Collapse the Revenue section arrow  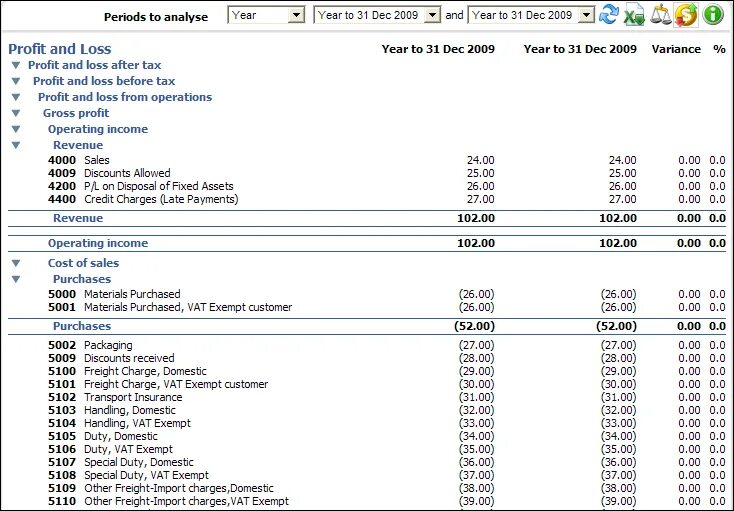click(16, 145)
